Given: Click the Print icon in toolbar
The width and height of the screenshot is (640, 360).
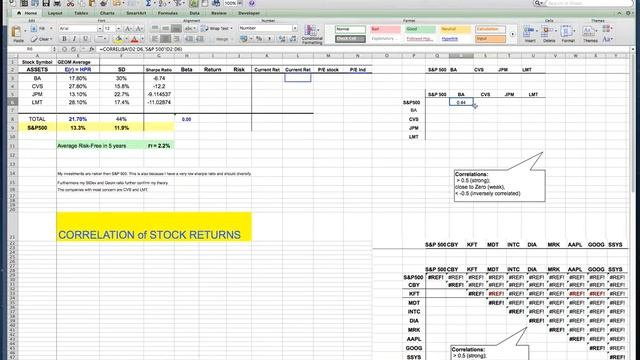Looking at the screenshot, I should pos(57,3).
